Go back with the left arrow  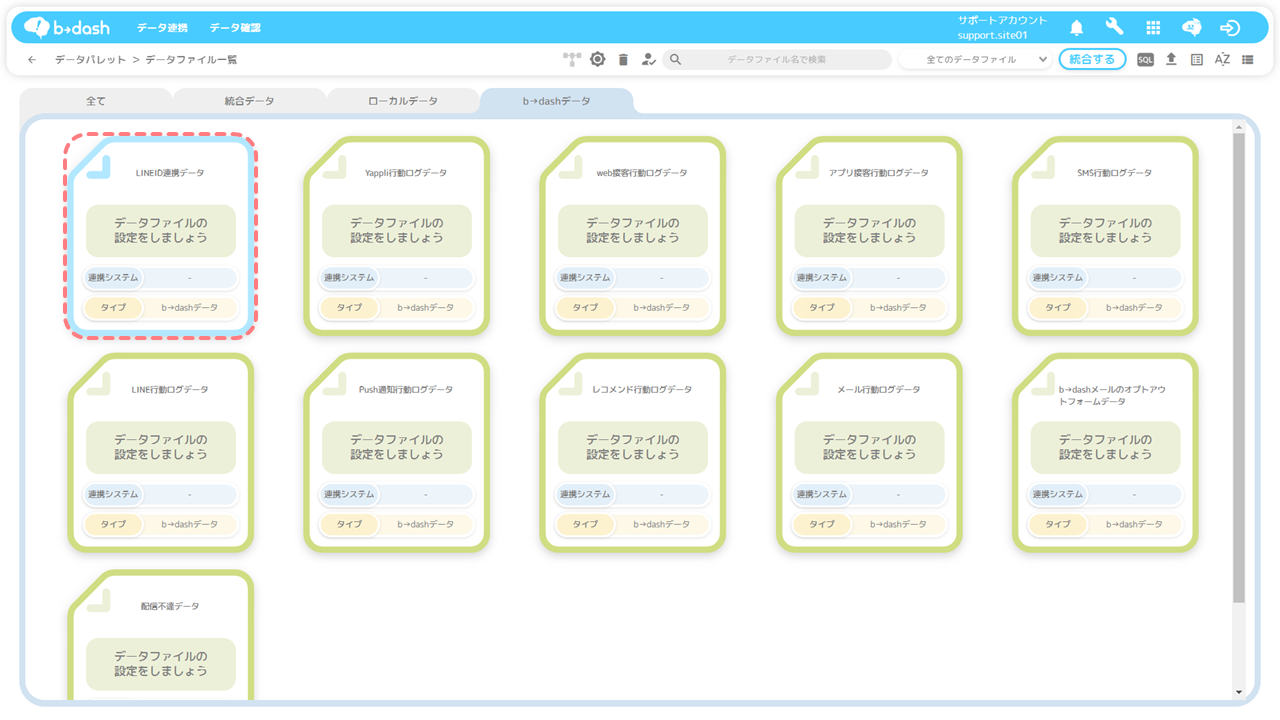coord(32,60)
